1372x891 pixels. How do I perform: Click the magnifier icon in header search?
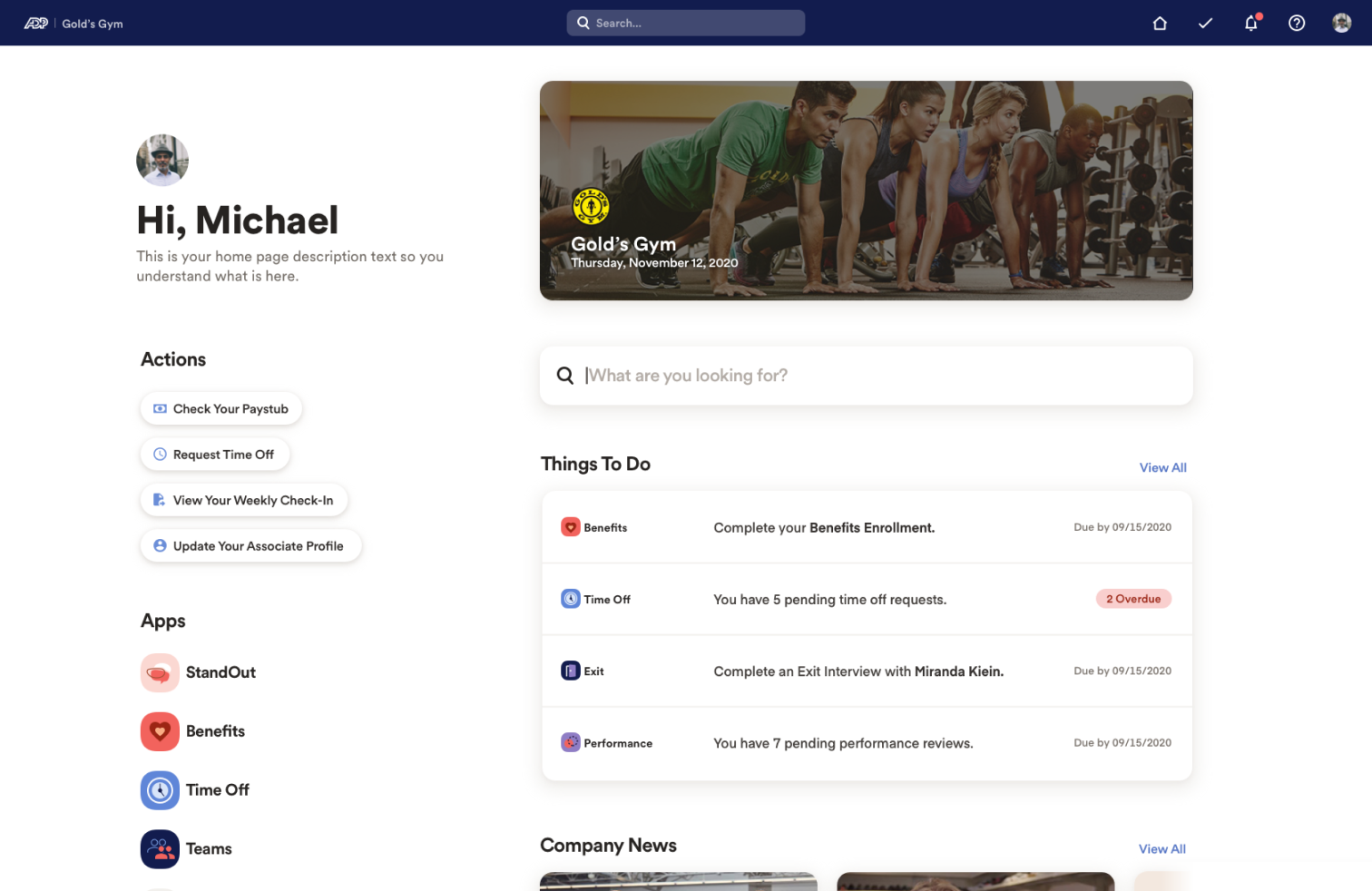click(x=583, y=24)
